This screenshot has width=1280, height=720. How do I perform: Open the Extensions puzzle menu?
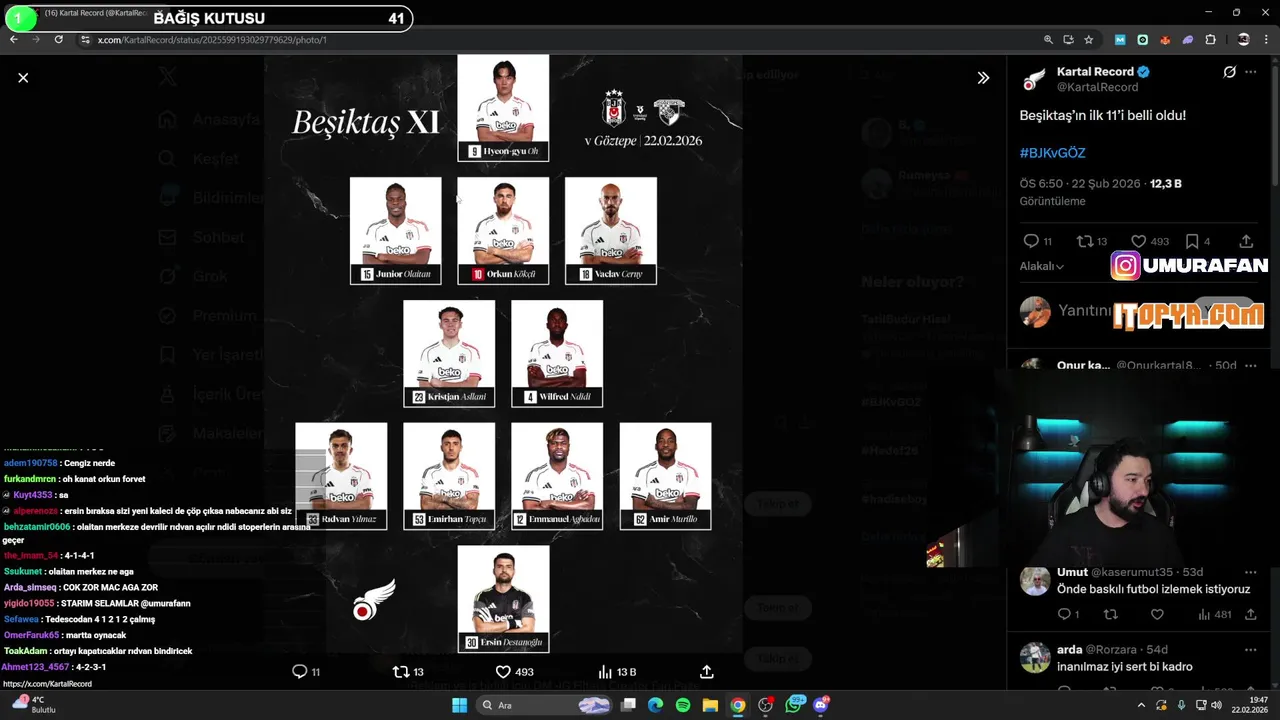tap(1211, 39)
